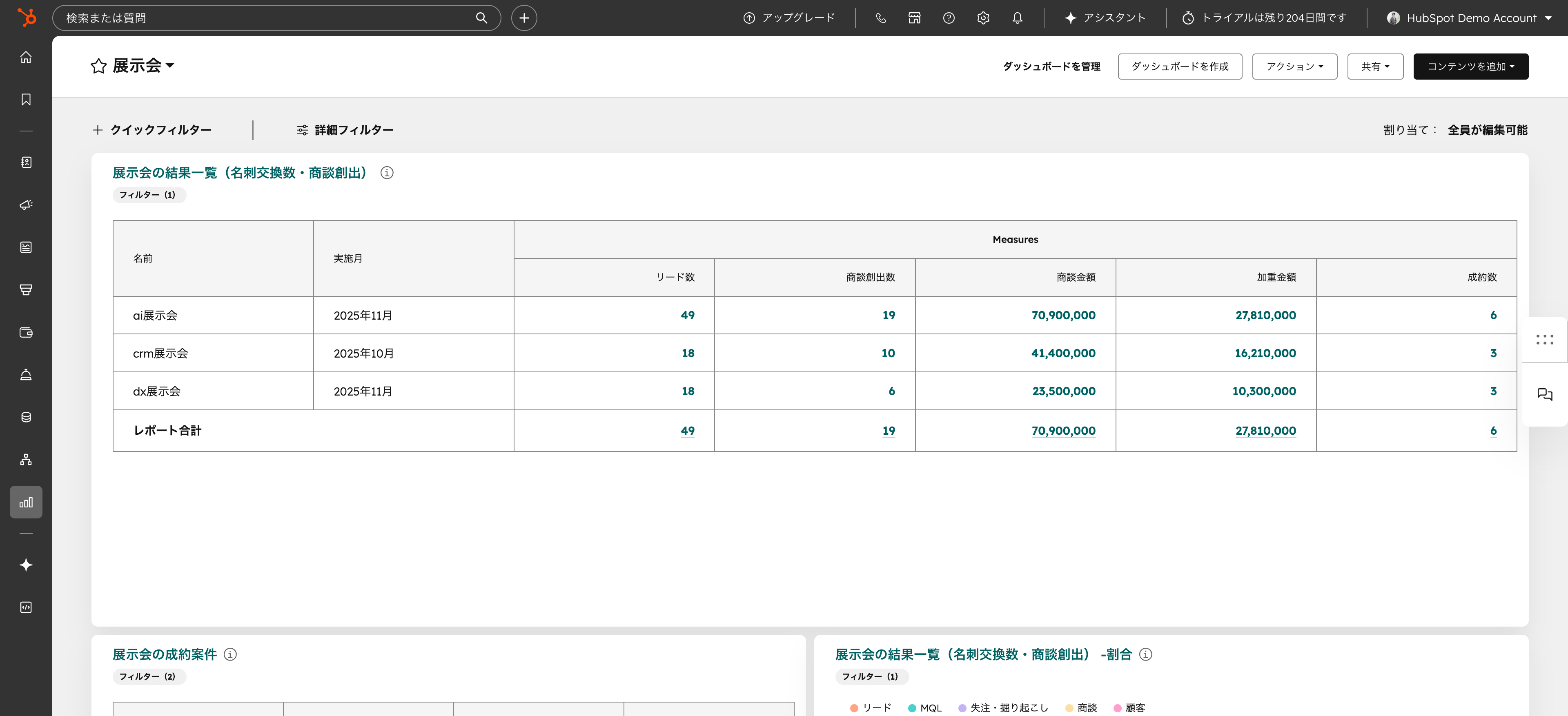This screenshot has width=1568, height=716.
Task: Open the marketing megaphone sidebar icon
Action: tap(26, 205)
